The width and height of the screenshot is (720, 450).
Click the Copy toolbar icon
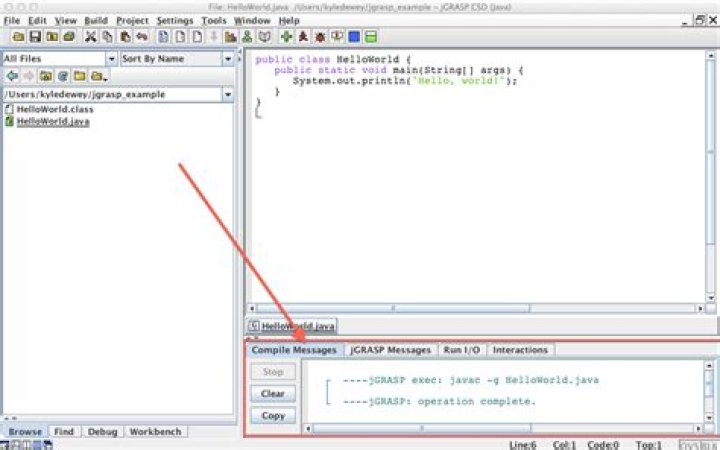pos(107,36)
